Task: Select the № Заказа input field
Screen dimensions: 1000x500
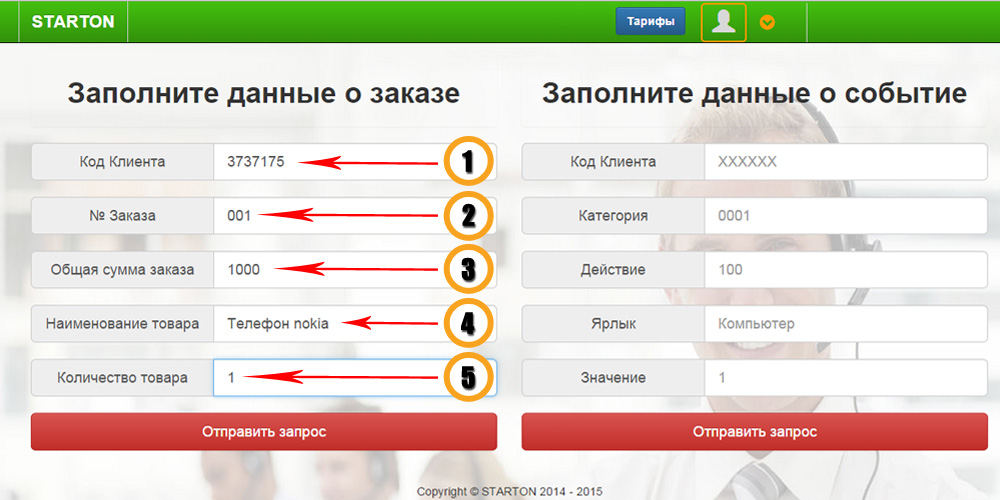Action: pos(355,216)
